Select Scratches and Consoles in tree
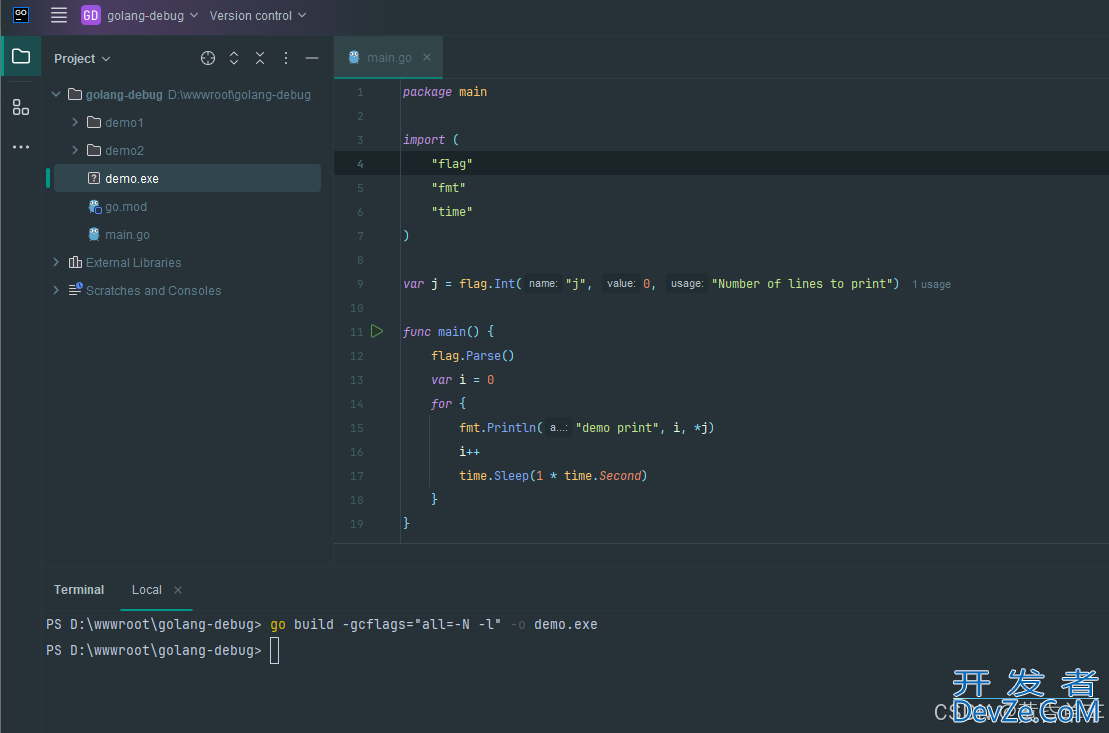Viewport: 1109px width, 733px height. [153, 291]
